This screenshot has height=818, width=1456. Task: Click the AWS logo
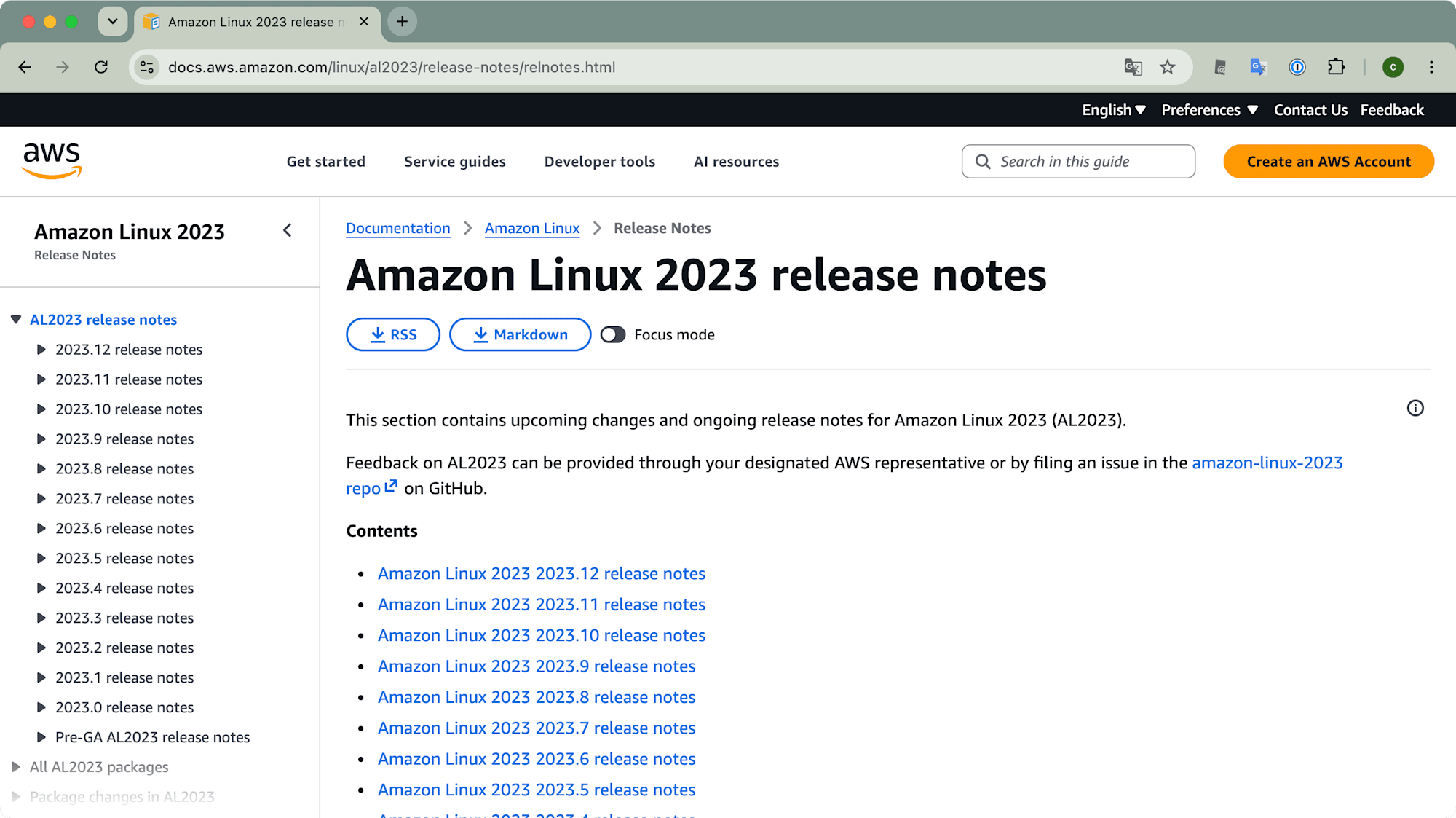click(x=52, y=161)
